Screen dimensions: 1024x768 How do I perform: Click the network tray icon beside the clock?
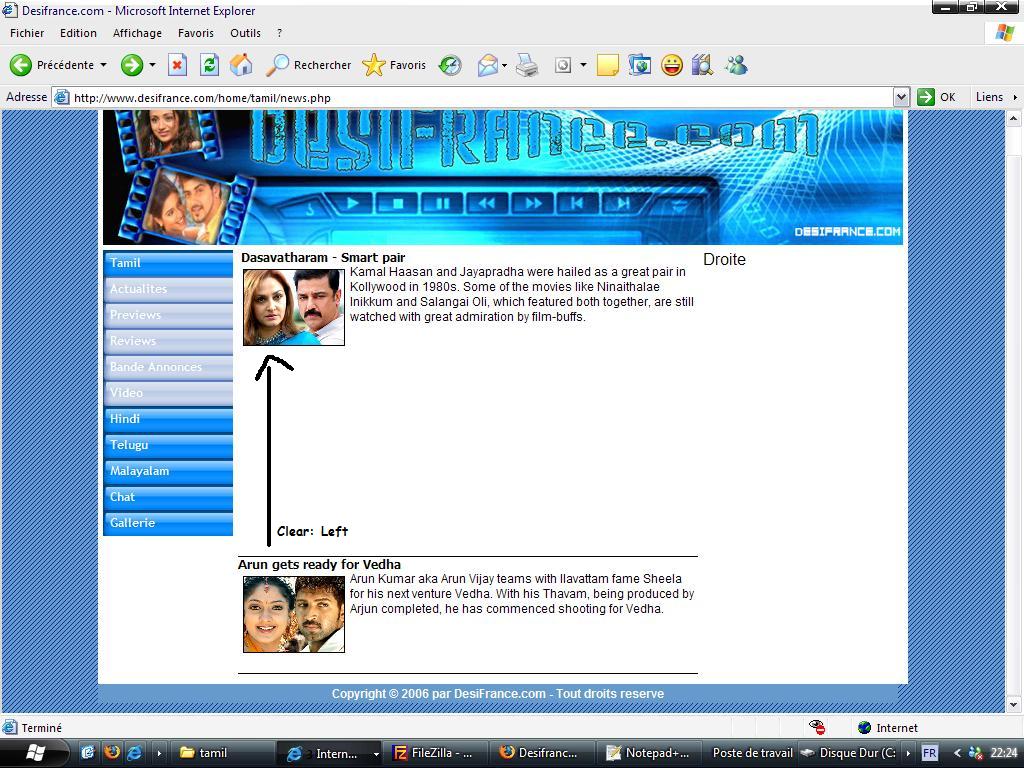(975, 753)
